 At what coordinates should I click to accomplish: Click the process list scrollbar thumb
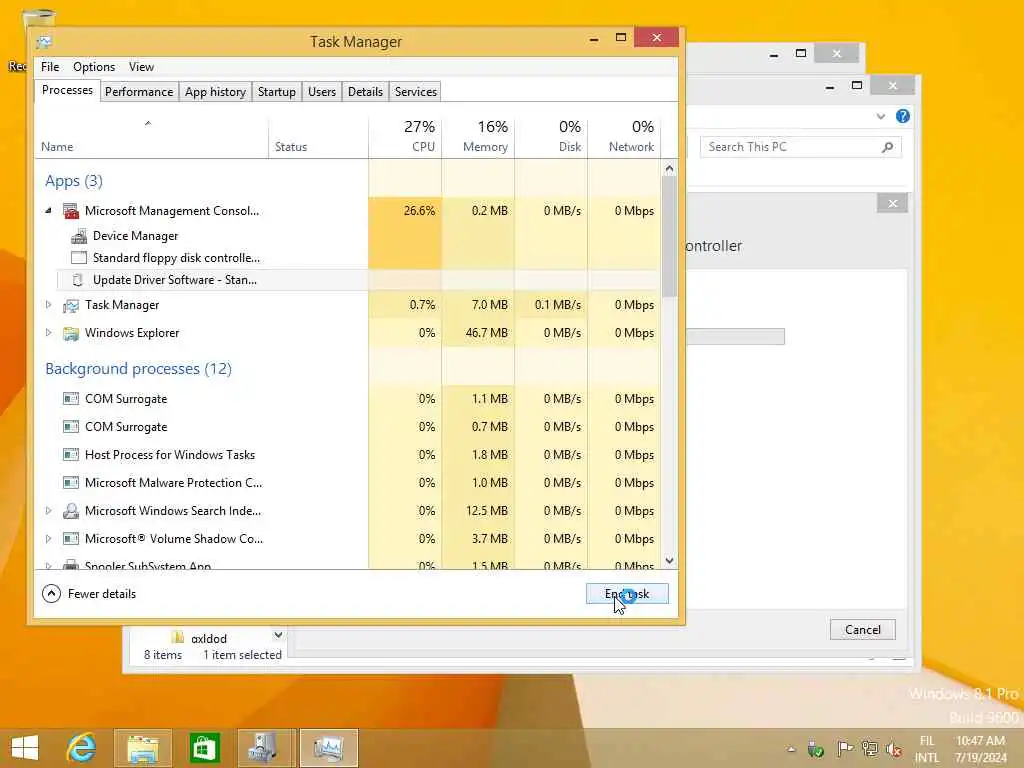669,236
